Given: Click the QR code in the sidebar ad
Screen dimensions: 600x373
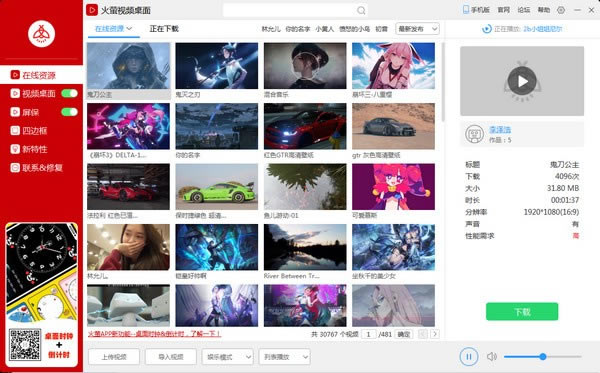Looking at the screenshot, I should 25,345.
